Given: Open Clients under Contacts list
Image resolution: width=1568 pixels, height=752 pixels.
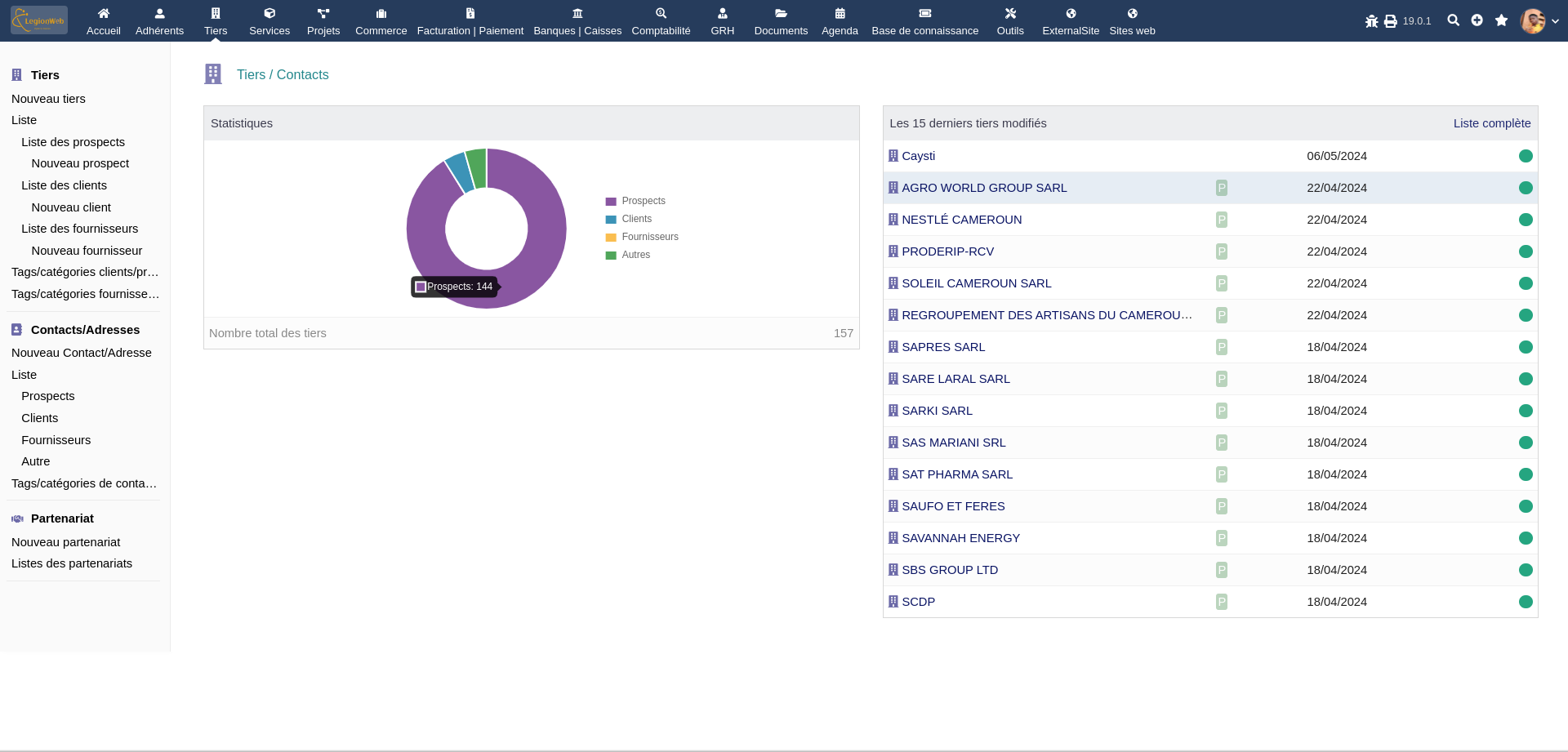Looking at the screenshot, I should [39, 418].
